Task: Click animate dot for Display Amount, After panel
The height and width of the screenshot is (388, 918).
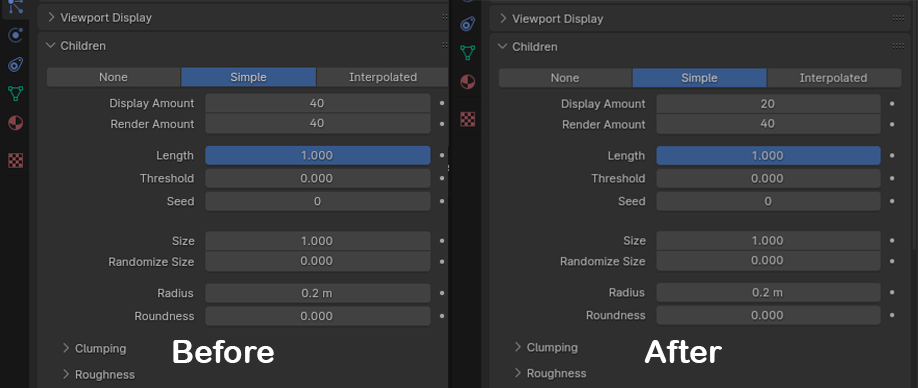Action: [892, 104]
